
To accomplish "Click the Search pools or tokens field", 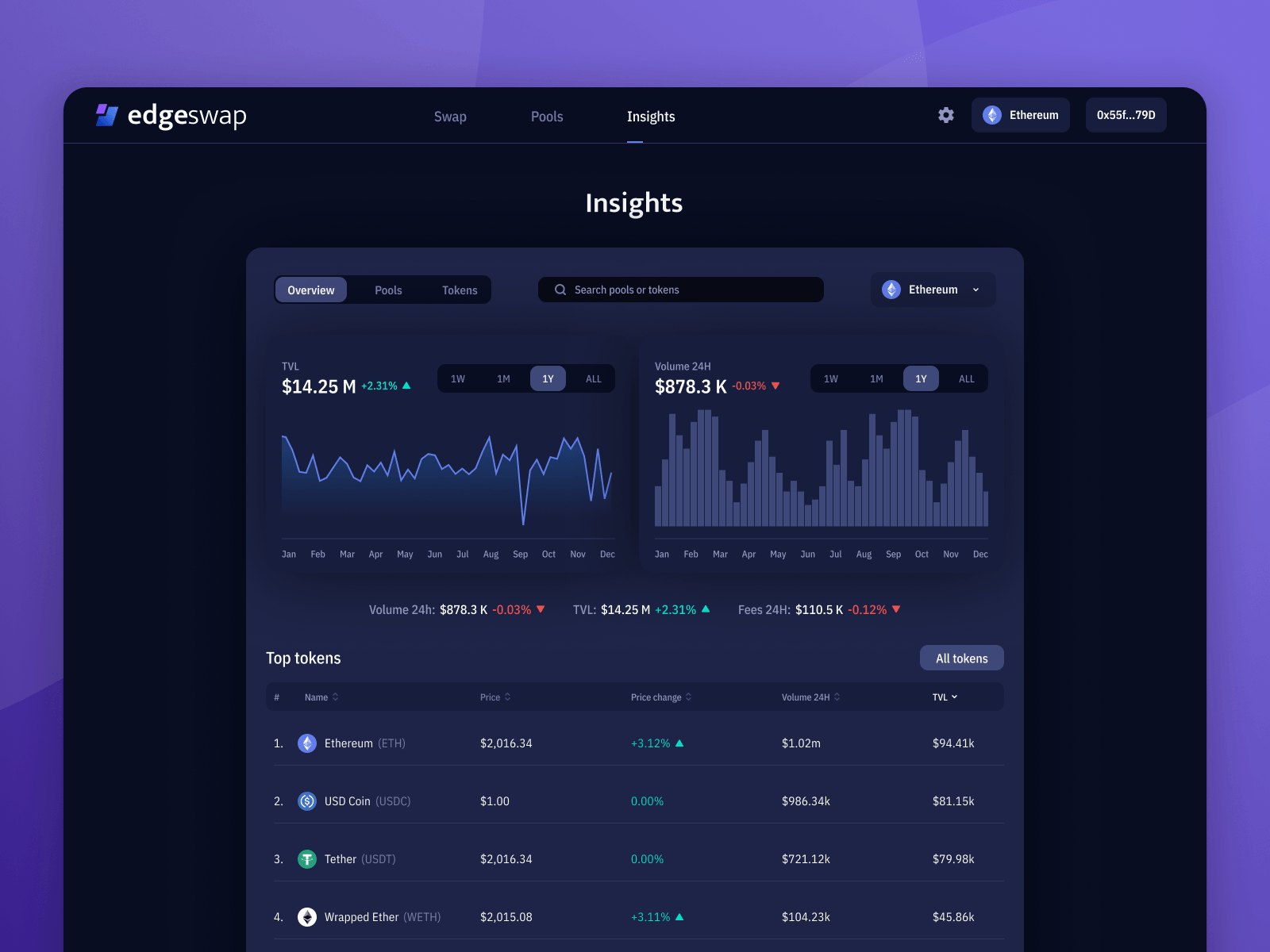I will 681,290.
